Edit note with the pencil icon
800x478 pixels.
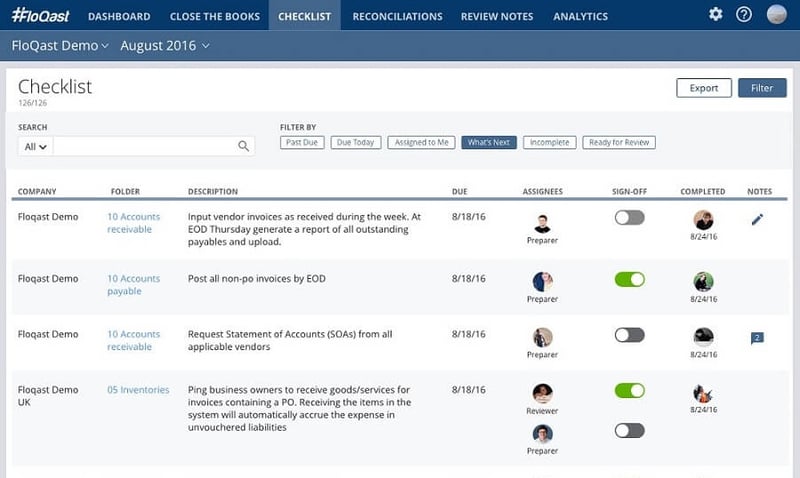[757, 220]
